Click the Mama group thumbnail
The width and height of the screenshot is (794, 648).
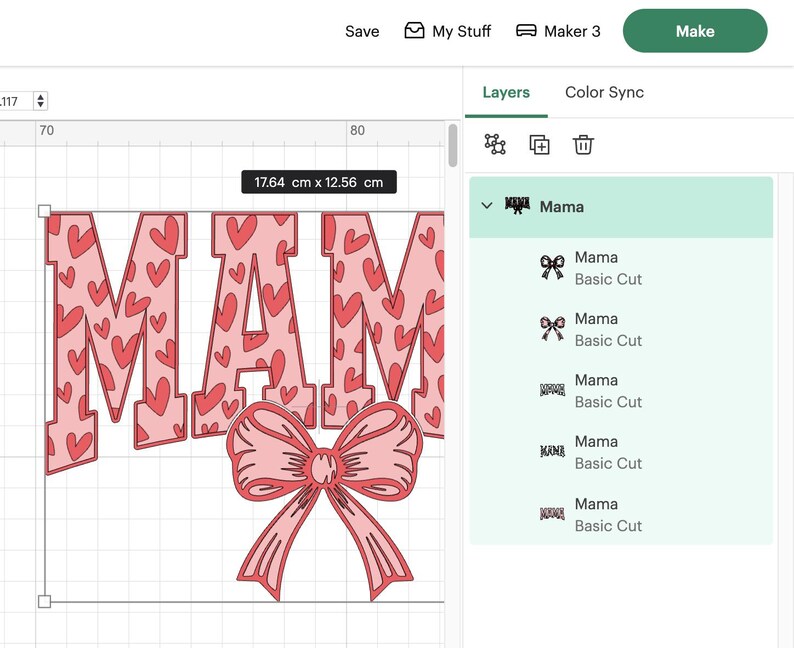pos(518,206)
